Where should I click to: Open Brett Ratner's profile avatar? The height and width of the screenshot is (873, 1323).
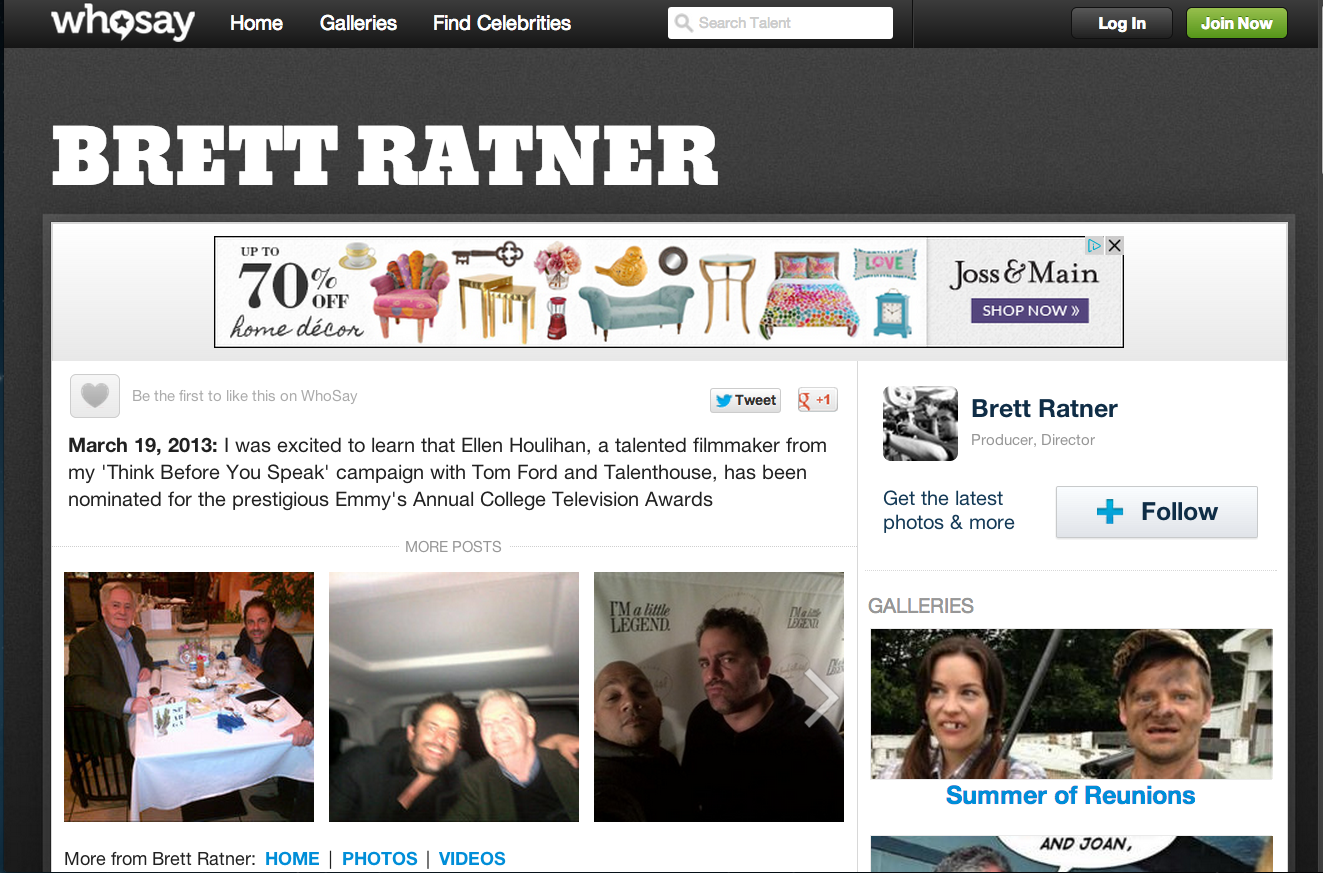tap(920, 423)
